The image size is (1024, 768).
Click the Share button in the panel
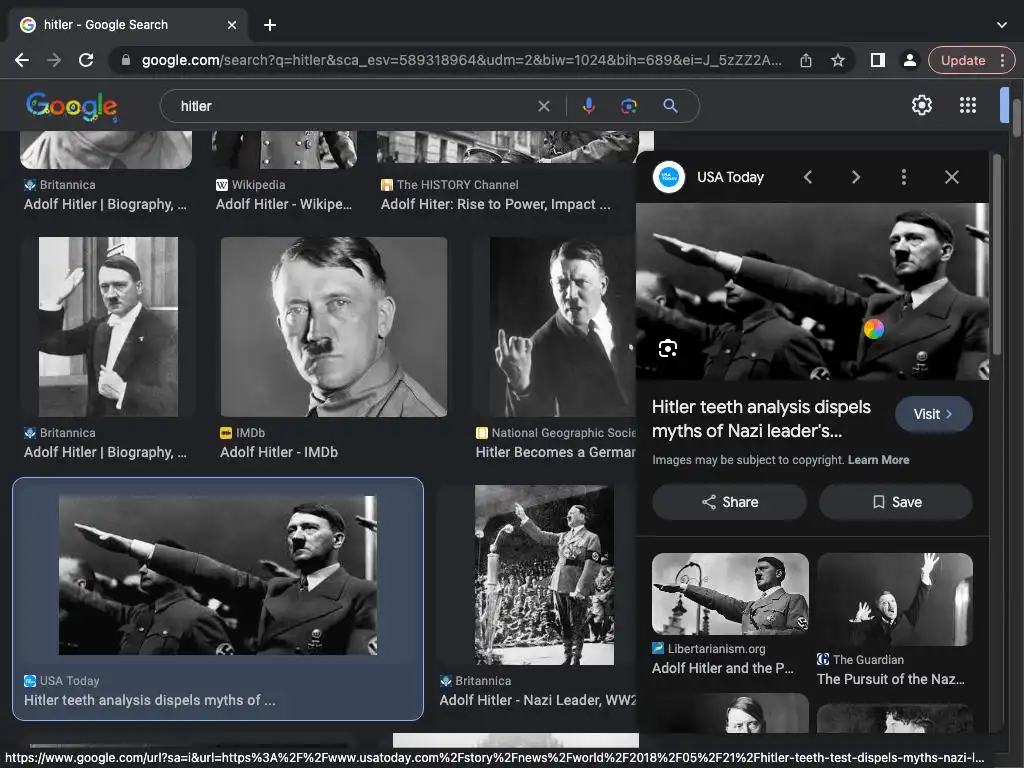[729, 502]
